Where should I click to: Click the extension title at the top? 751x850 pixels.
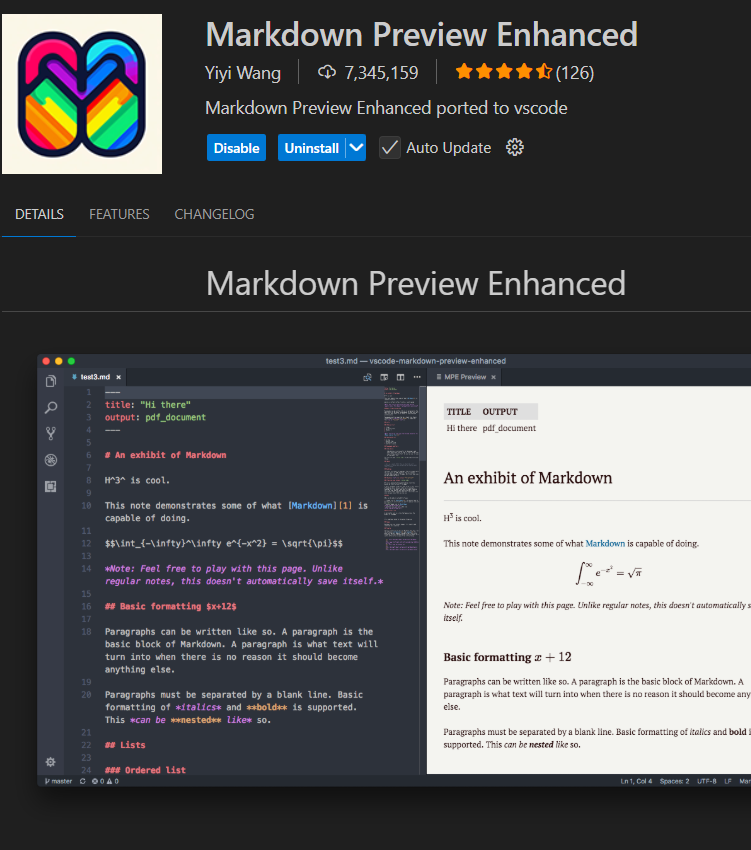coord(421,35)
